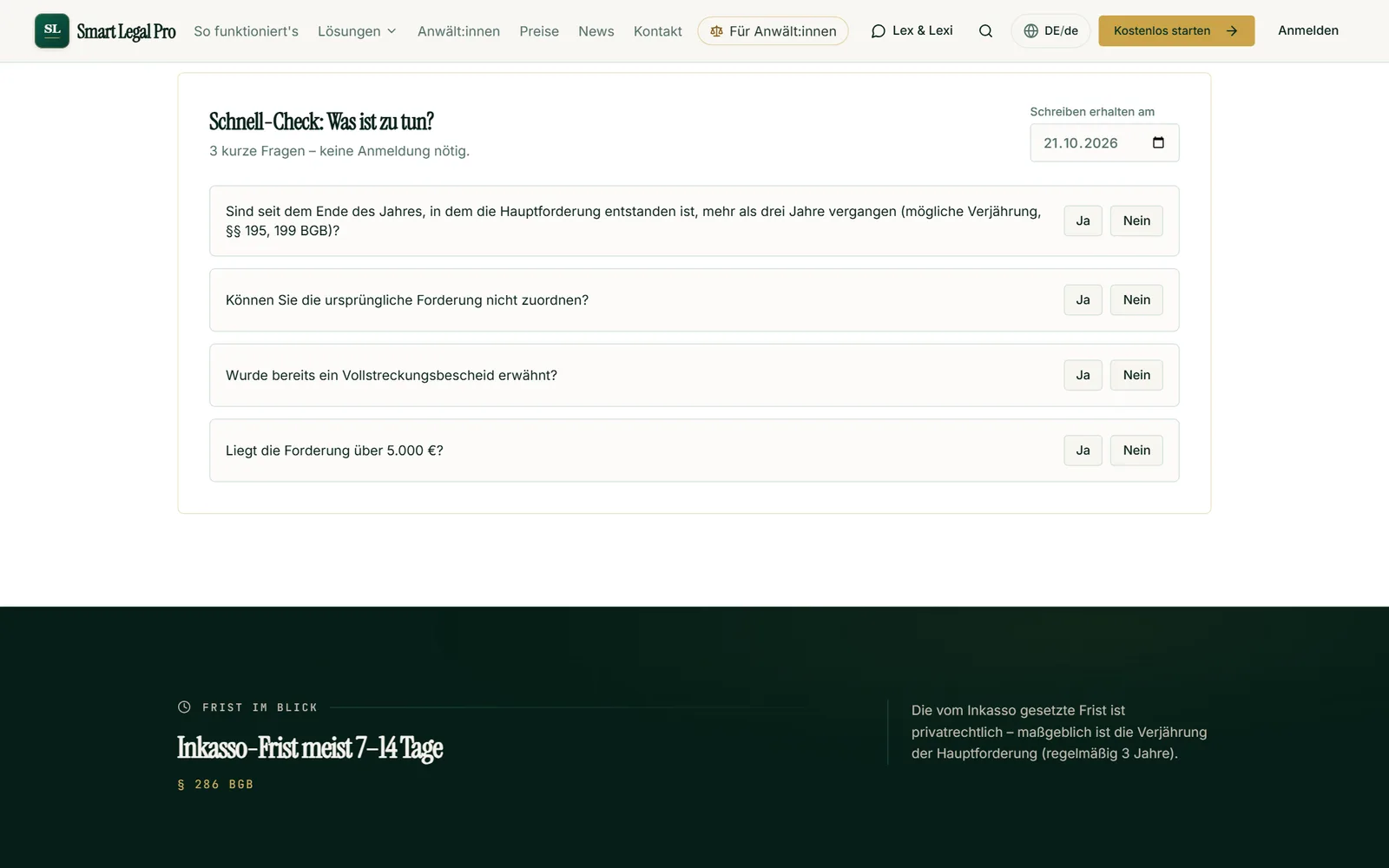Viewport: 1389px width, 868px height.
Task: Open So funktioniert's nav item
Action: [x=246, y=31]
